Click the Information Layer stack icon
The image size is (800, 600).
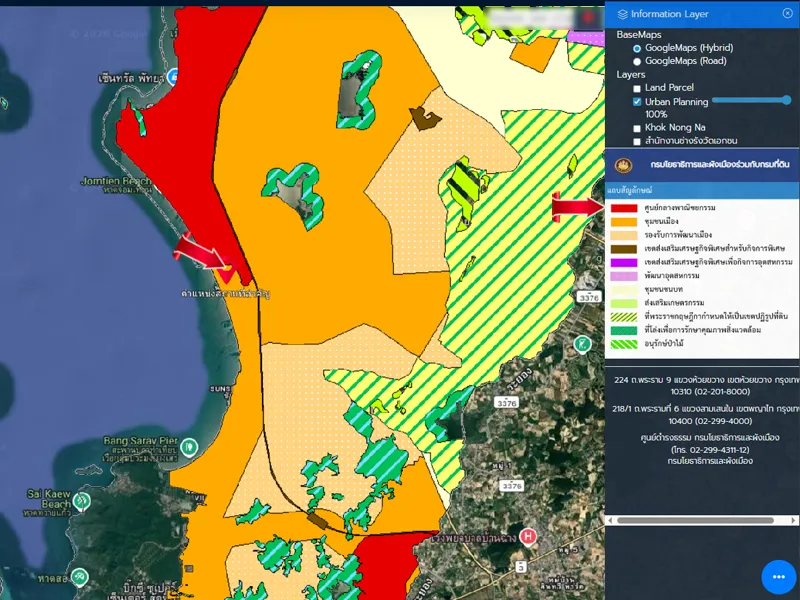click(x=623, y=14)
